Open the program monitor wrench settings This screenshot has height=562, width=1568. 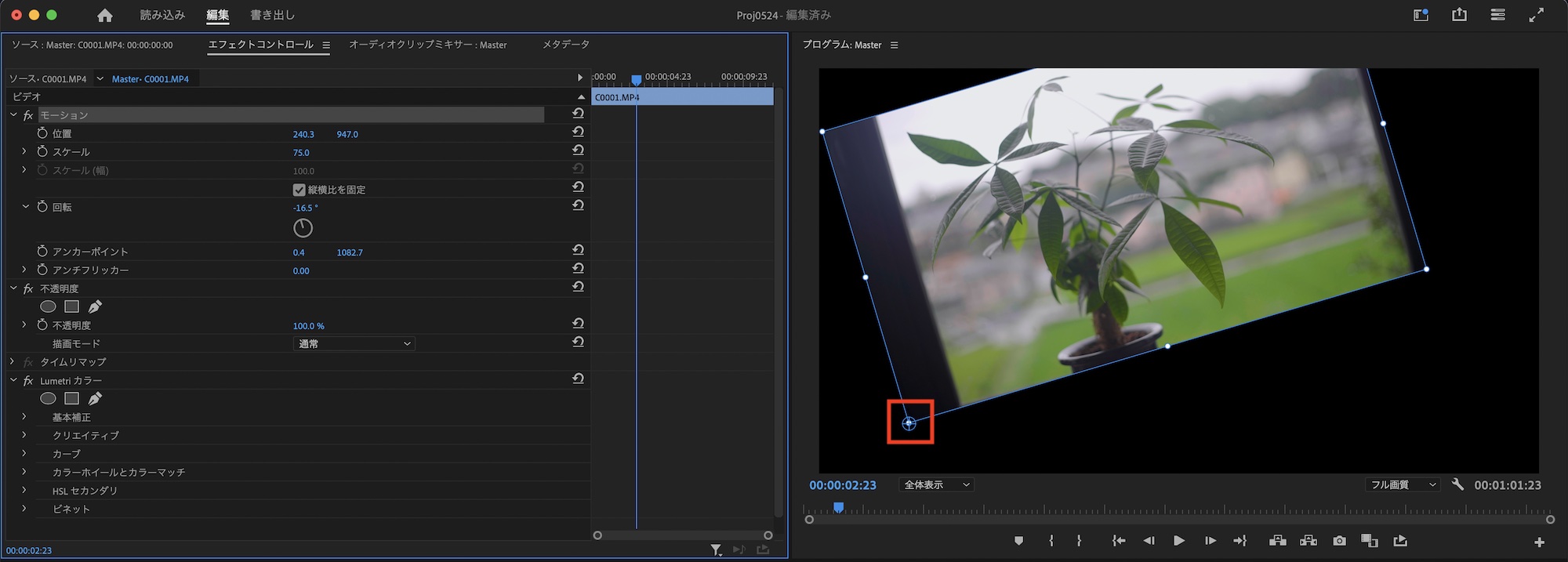tap(1457, 484)
